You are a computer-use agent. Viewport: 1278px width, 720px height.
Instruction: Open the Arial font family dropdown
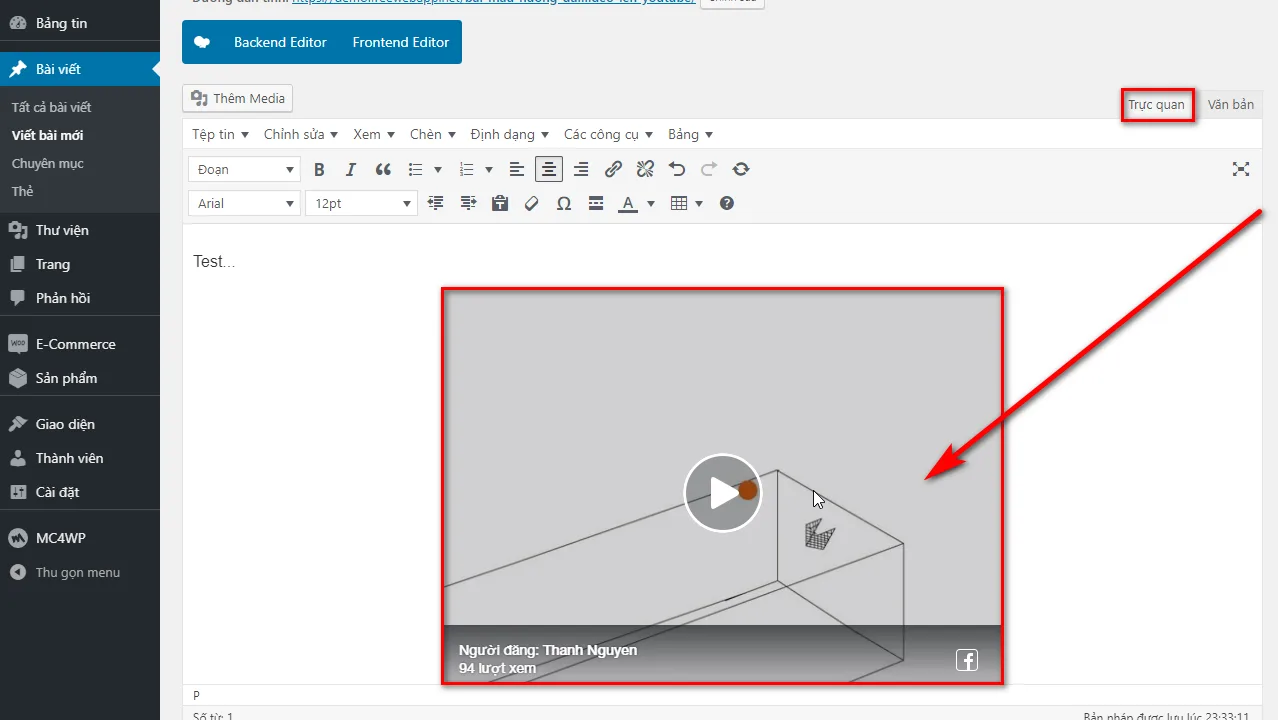point(244,204)
